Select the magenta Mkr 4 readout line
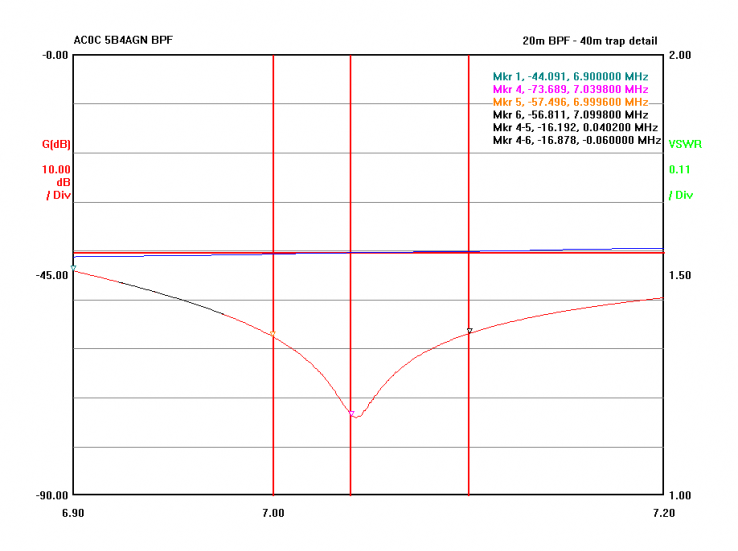Image resolution: width=738 pixels, height=551 pixels. [x=570, y=90]
